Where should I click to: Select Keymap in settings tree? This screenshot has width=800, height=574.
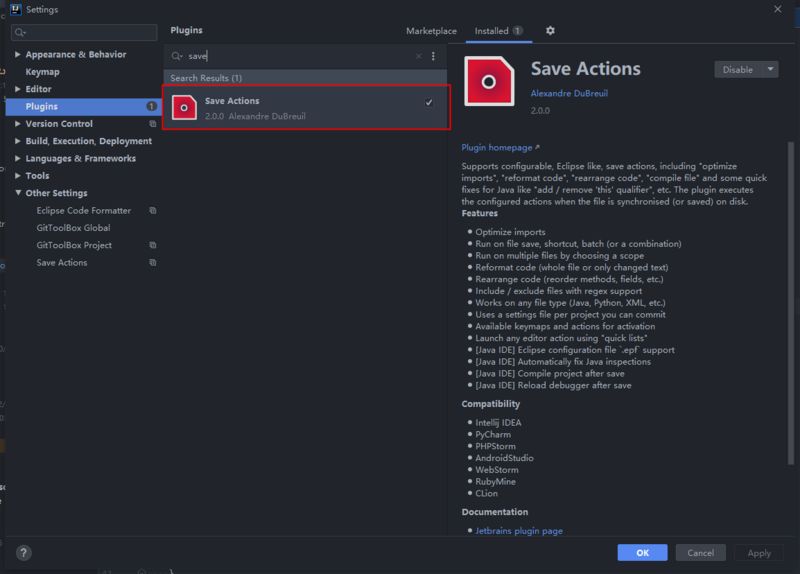point(42,71)
